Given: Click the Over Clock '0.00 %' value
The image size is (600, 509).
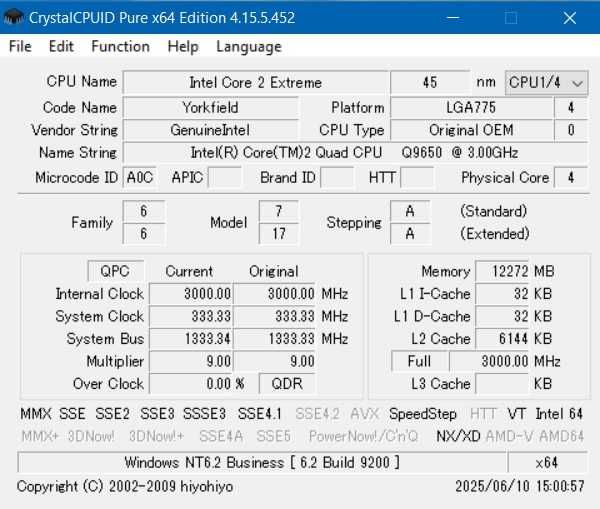Looking at the screenshot, I should coord(191,383).
